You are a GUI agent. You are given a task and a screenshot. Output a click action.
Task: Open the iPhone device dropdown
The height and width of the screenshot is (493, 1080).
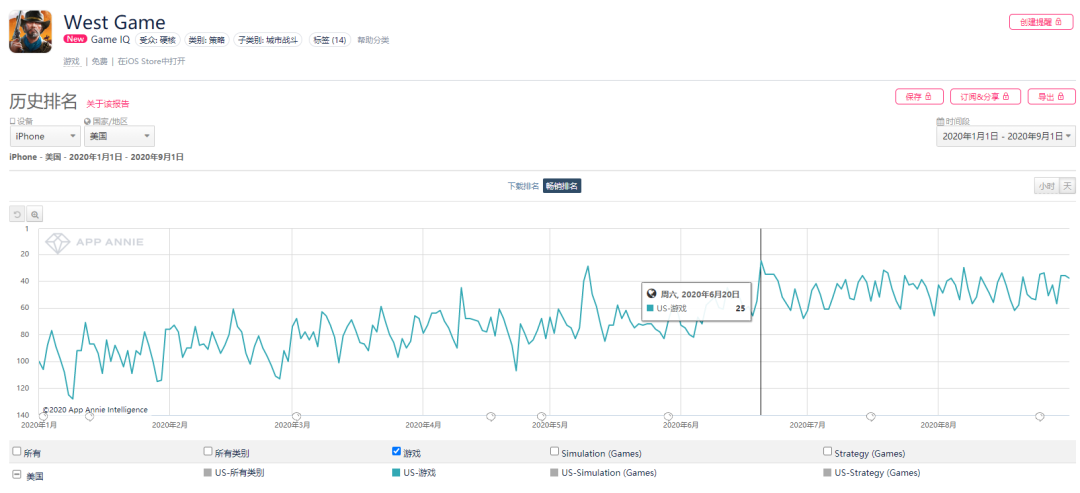point(44,136)
